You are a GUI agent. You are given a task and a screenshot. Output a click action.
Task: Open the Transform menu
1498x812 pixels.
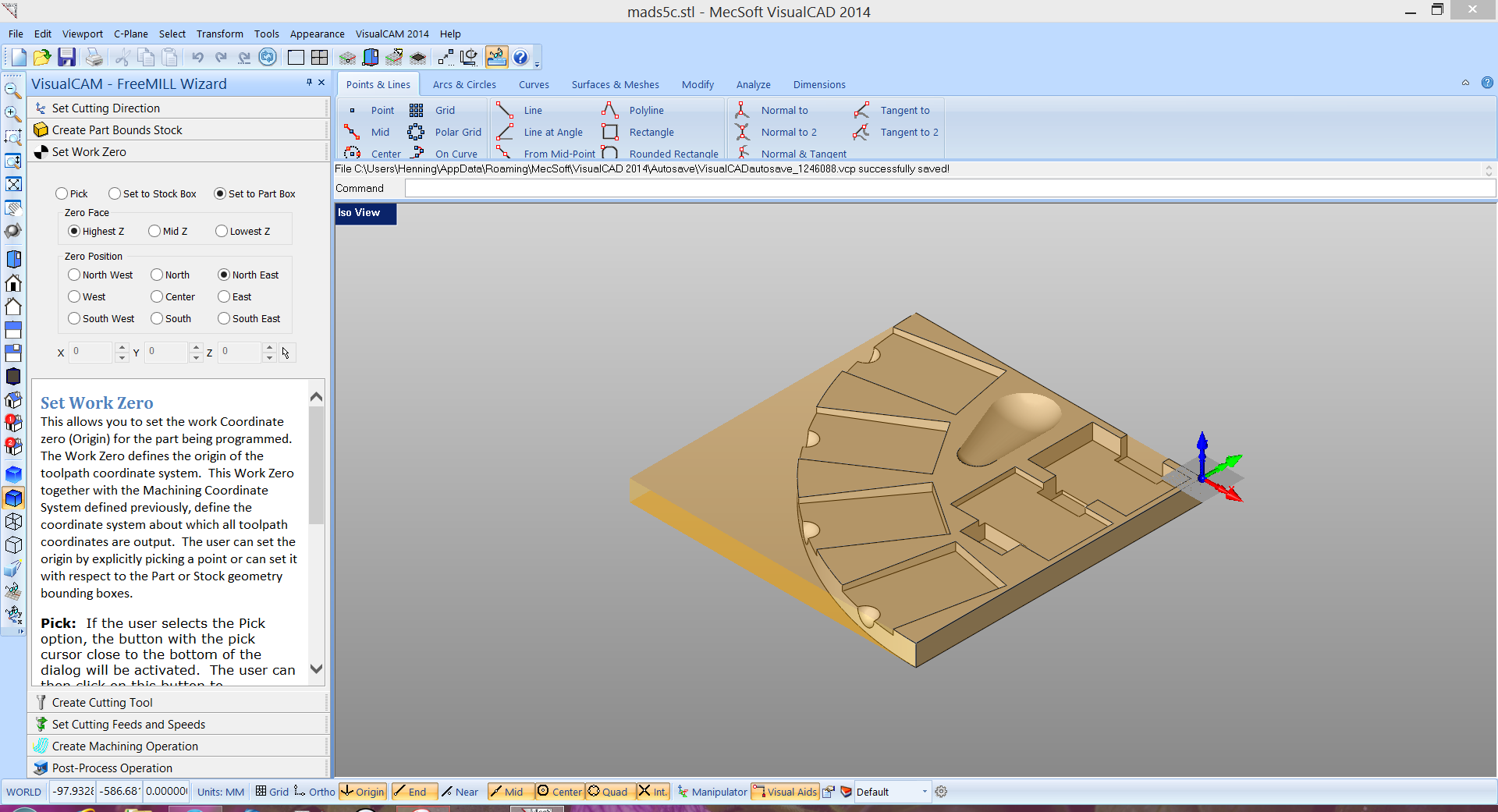point(219,34)
